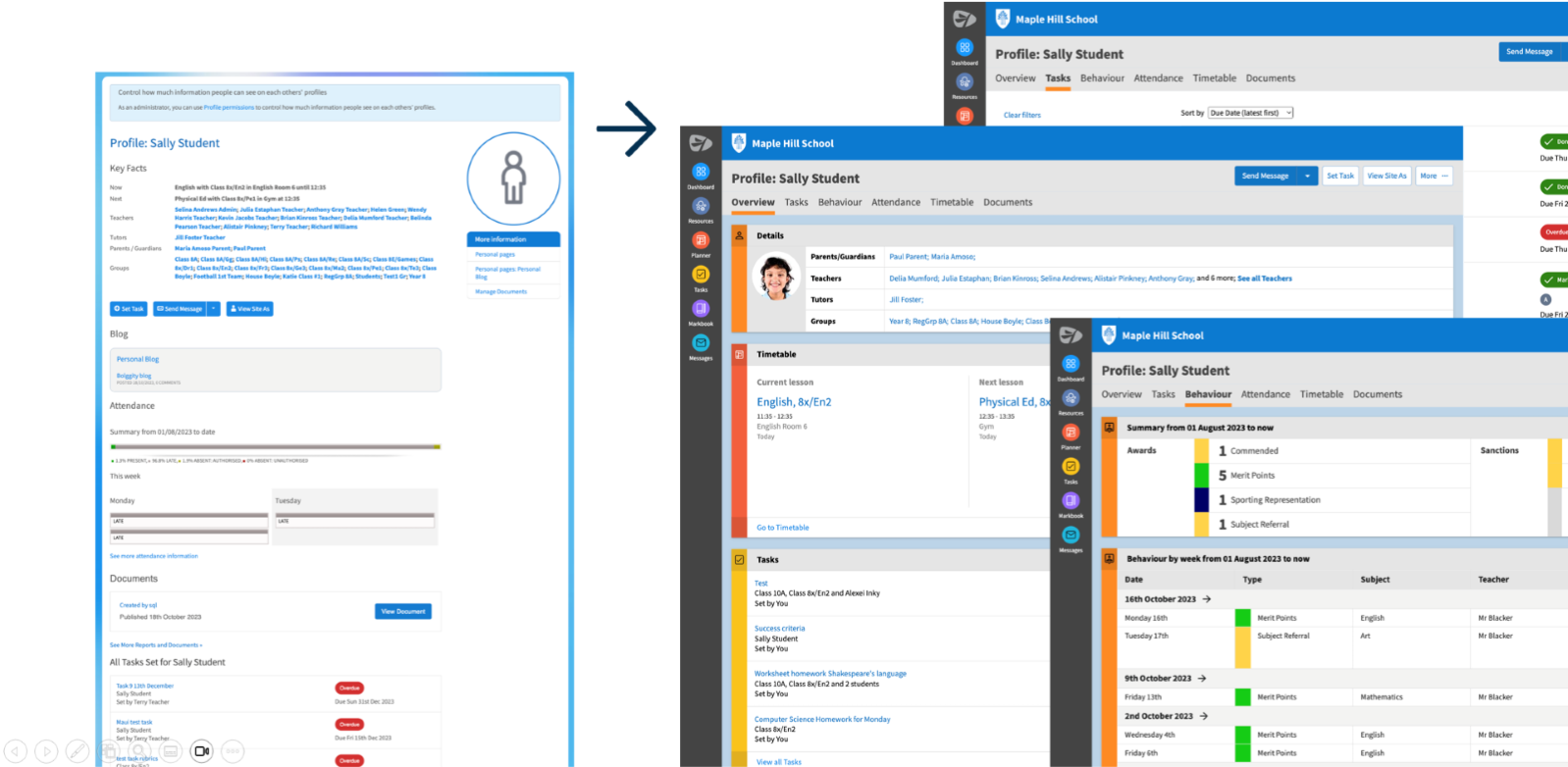Open Markbook in the Overview window sidebar
The image size is (1568, 767).
pyautogui.click(x=701, y=309)
